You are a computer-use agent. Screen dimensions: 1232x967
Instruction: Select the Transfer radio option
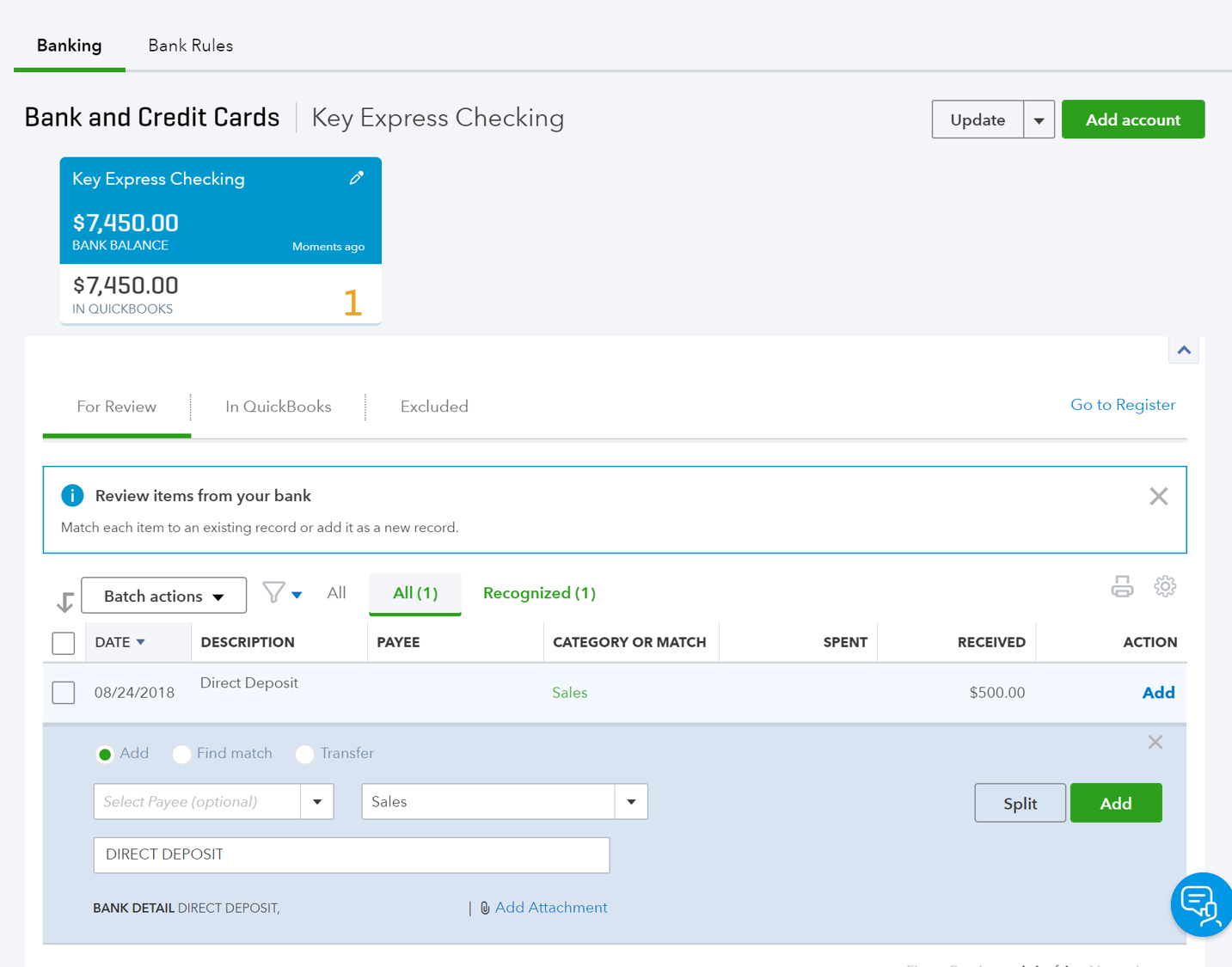point(304,754)
